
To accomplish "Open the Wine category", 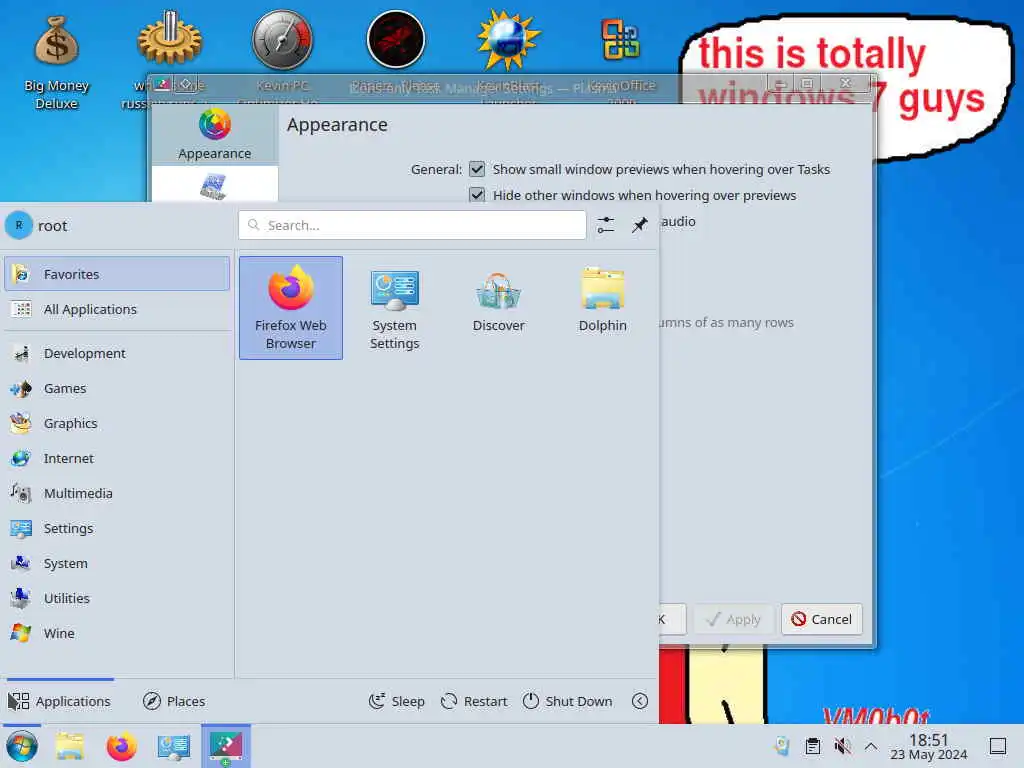I will (117, 633).
